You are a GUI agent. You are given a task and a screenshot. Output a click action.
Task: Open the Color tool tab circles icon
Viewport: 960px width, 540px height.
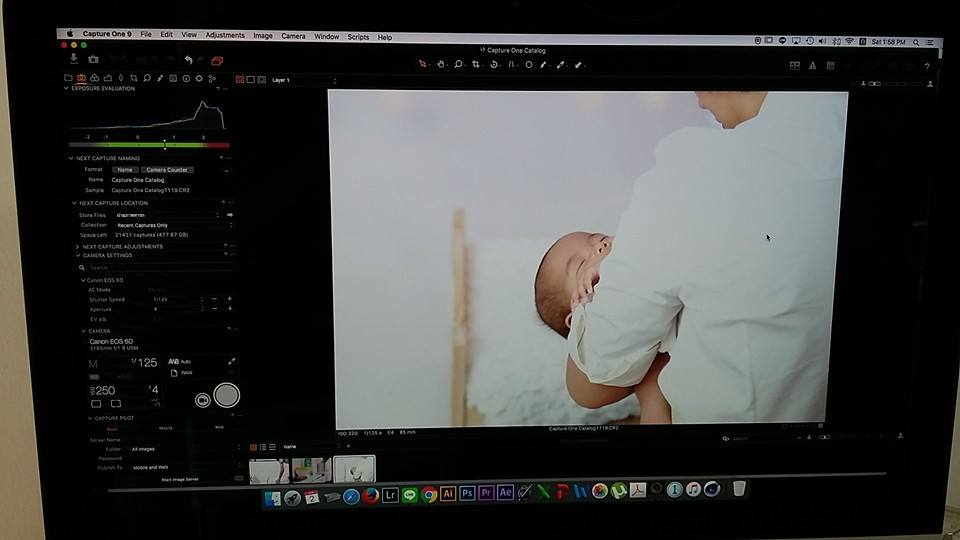pos(94,78)
